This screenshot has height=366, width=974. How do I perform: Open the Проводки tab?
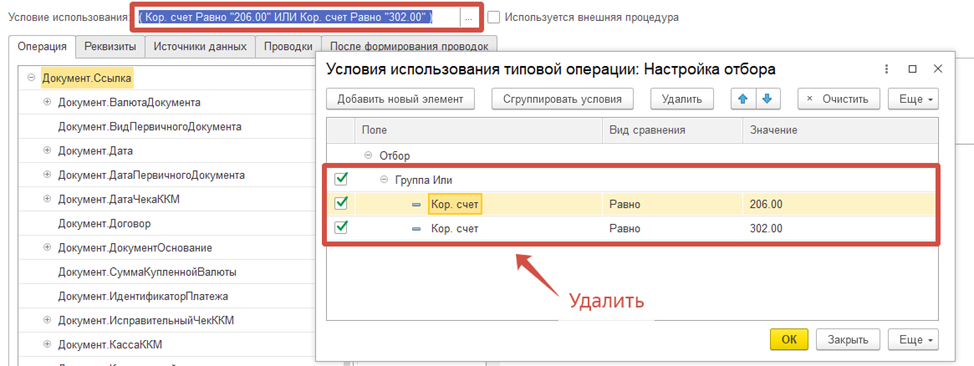click(x=288, y=46)
